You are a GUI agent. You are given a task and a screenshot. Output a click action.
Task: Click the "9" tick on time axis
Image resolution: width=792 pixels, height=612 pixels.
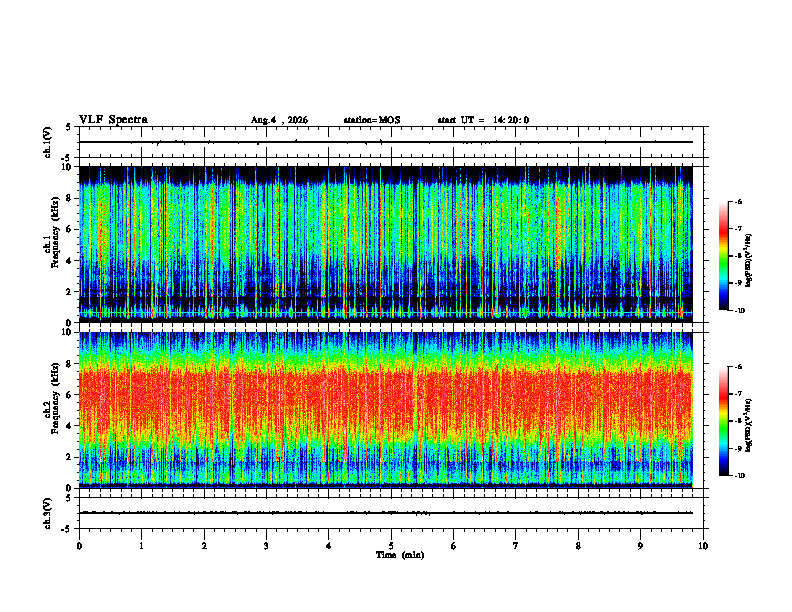tap(640, 546)
